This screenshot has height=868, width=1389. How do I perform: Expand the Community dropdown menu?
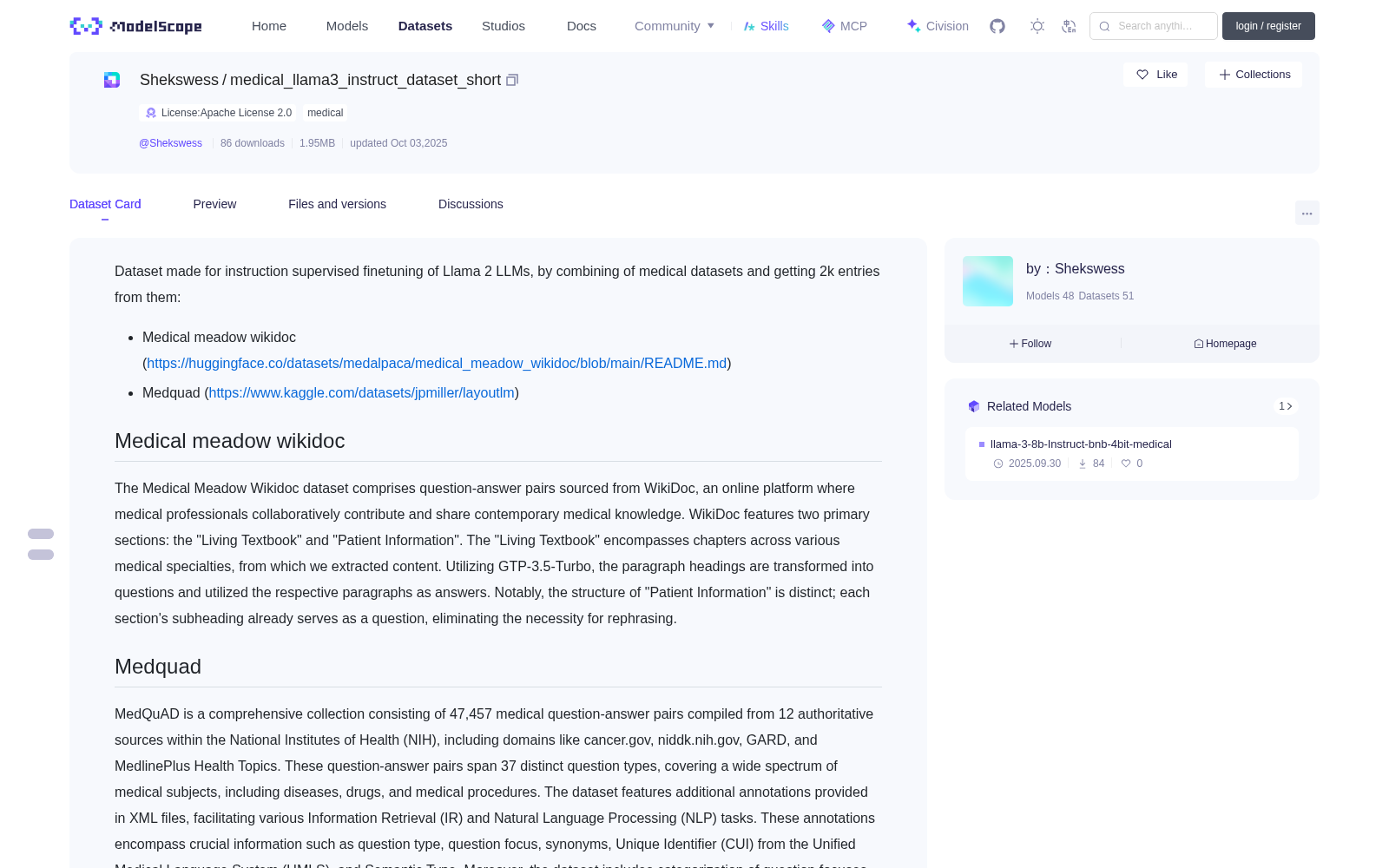click(675, 26)
